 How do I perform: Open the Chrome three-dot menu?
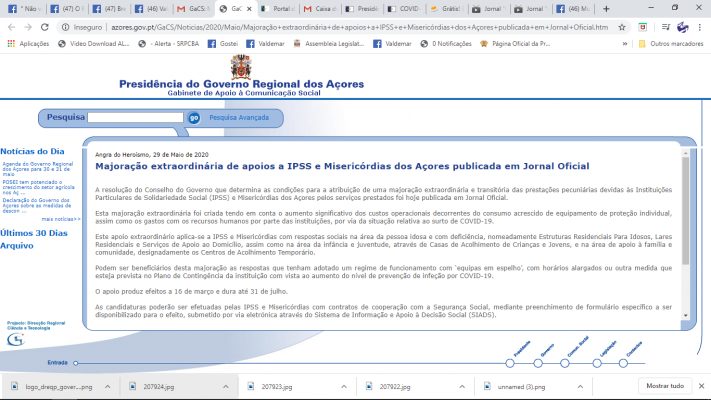click(699, 27)
